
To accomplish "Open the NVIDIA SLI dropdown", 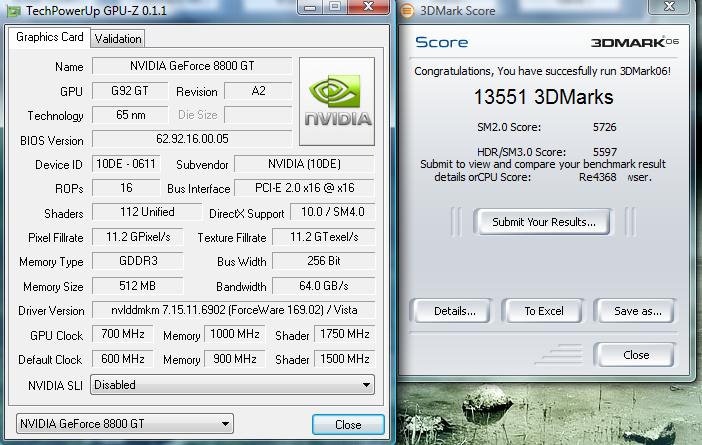I will click(x=232, y=385).
